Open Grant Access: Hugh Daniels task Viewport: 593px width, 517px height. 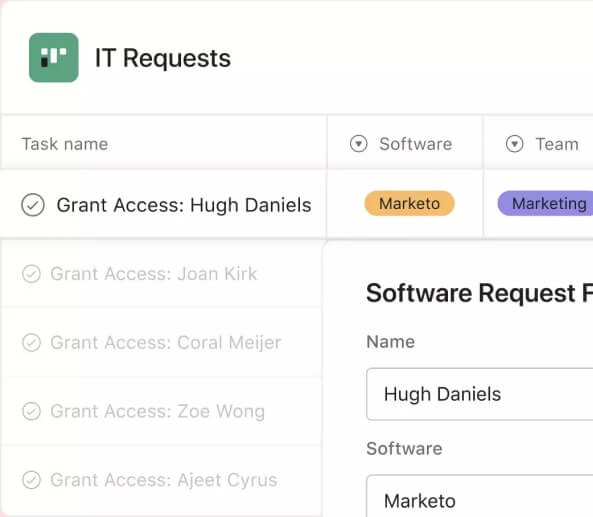(184, 205)
